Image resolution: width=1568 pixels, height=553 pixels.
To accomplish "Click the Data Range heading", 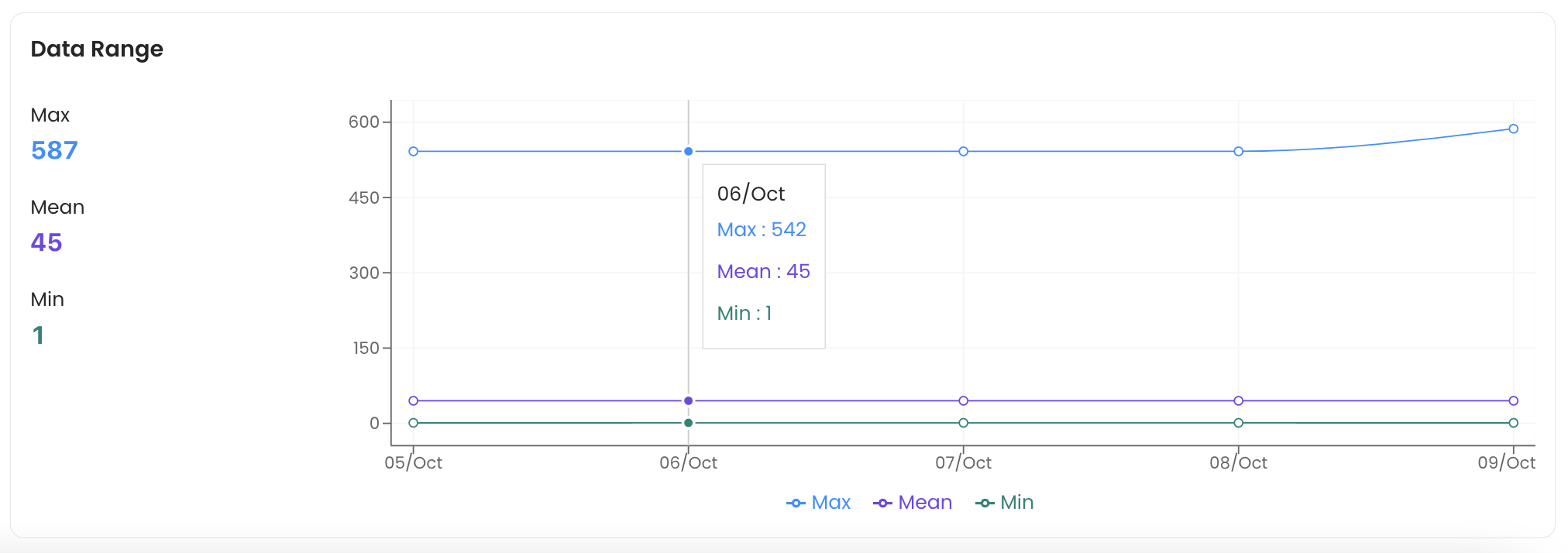I will [97, 49].
